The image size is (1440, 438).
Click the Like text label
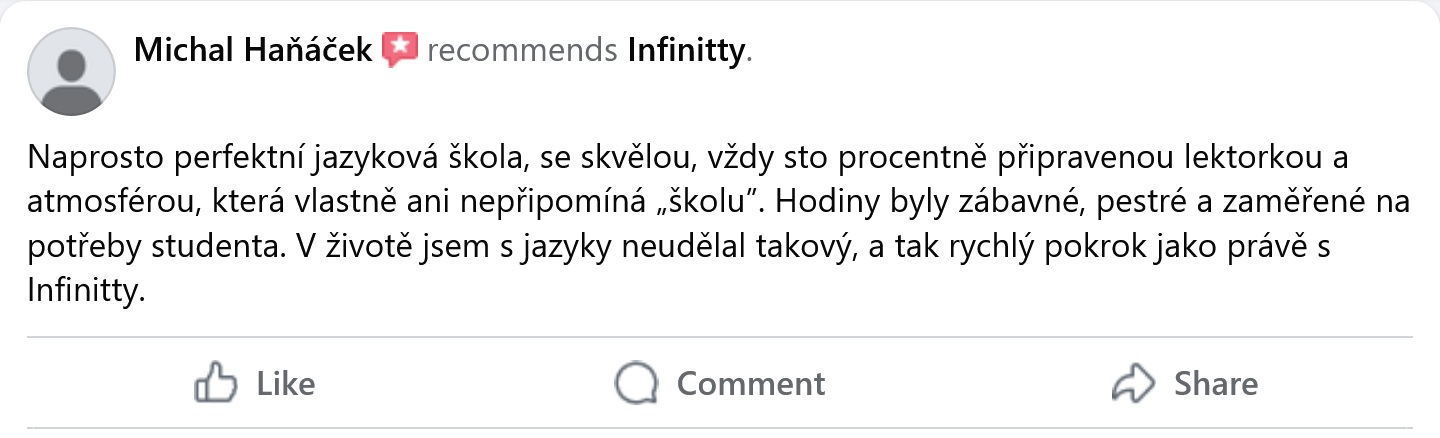286,384
